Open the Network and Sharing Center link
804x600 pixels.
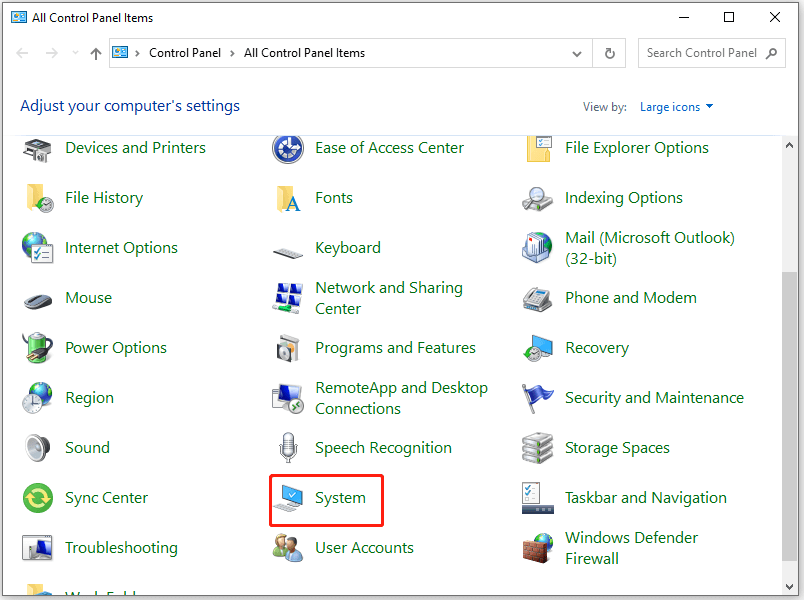pyautogui.click(x=389, y=298)
